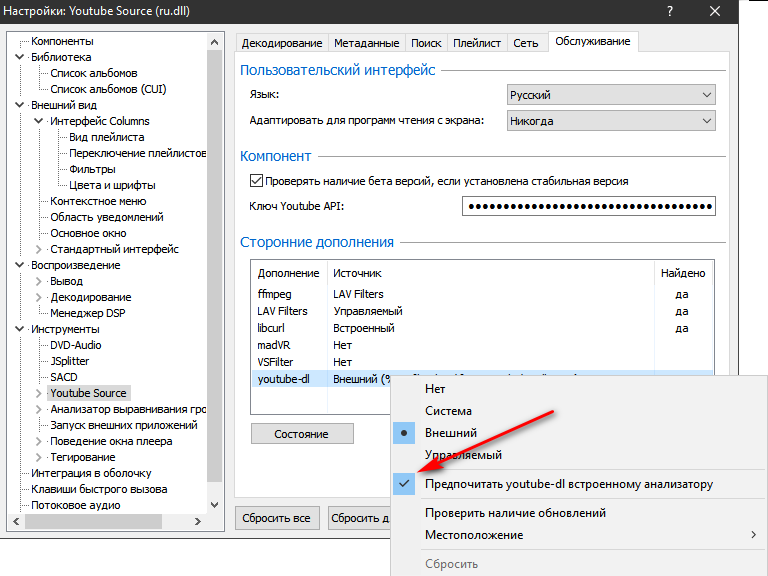Choose Система in the context menu
Image resolution: width=768 pixels, height=576 pixels.
pos(448,411)
